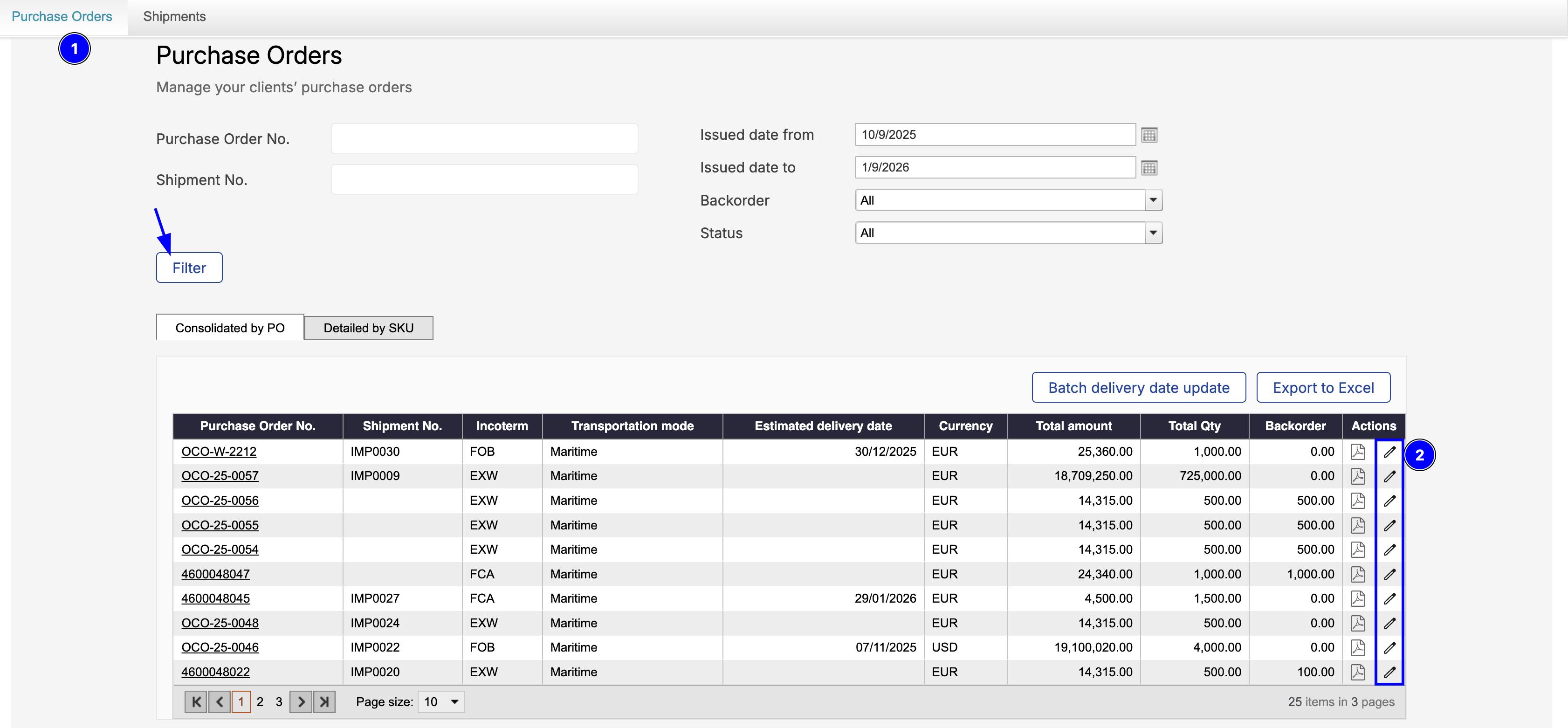The width and height of the screenshot is (1568, 728).
Task: Open purchase order OCO-25-0056 link
Action: coord(220,501)
